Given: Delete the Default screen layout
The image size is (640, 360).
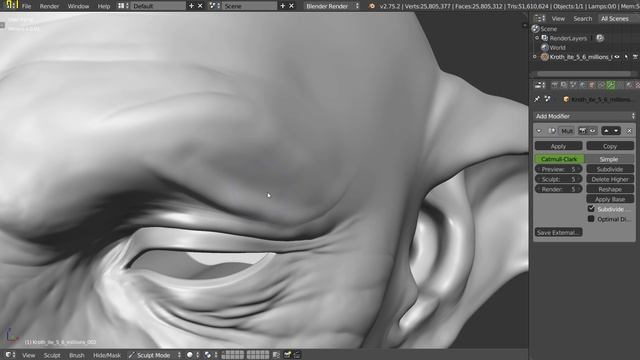Looking at the screenshot, I should coord(200,6).
